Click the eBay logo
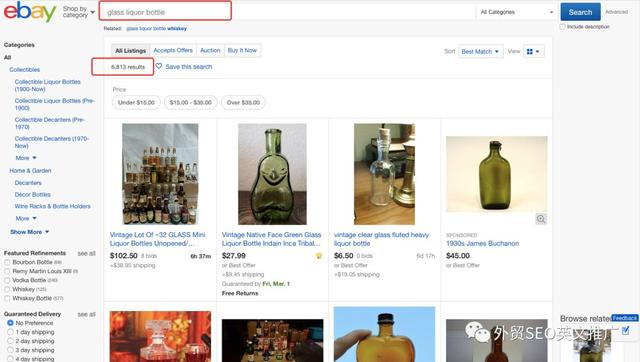Image resolution: width=640 pixels, height=362 pixels. pyautogui.click(x=30, y=11)
